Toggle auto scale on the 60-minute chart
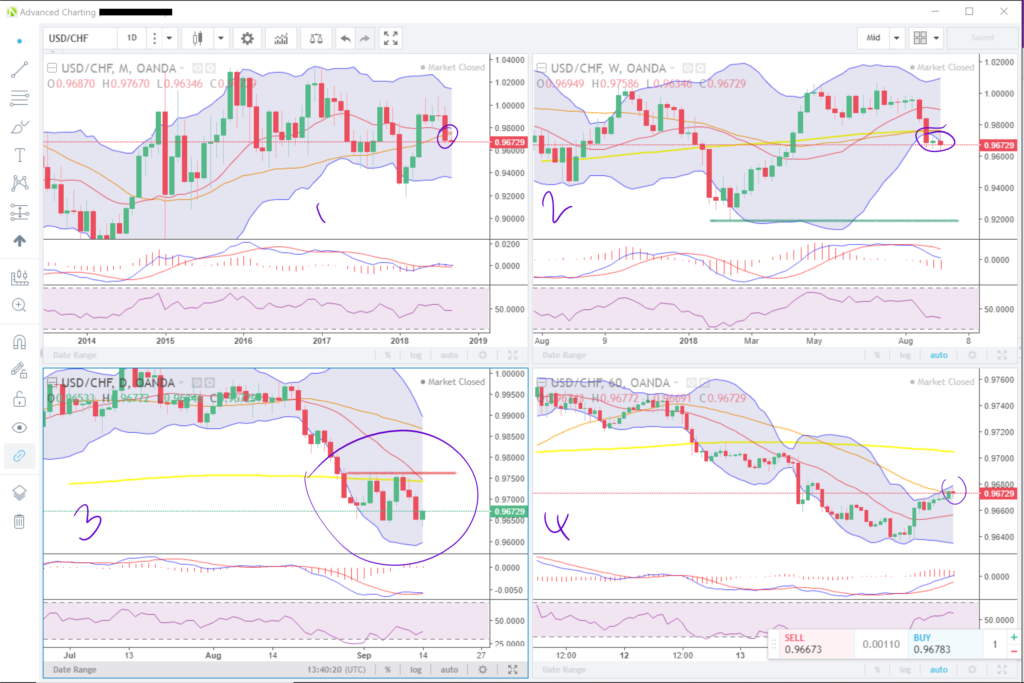 (x=938, y=669)
